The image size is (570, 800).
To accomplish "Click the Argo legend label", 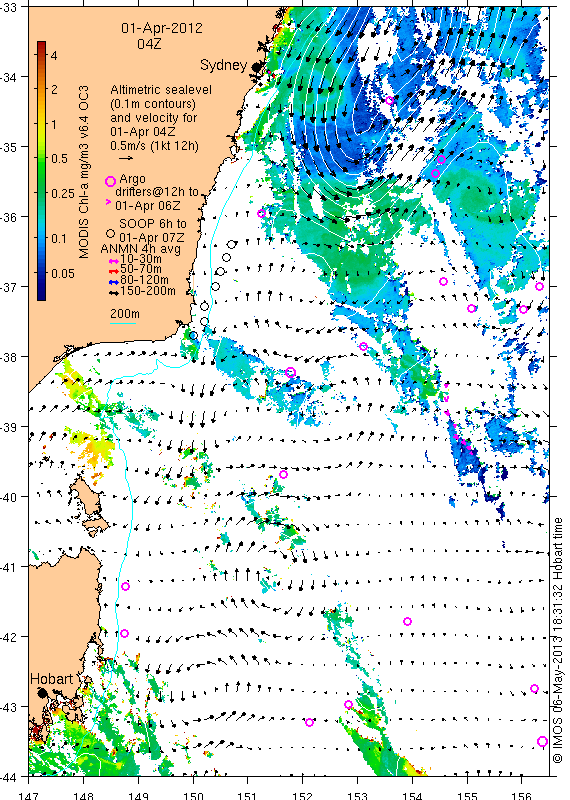I will (132, 179).
